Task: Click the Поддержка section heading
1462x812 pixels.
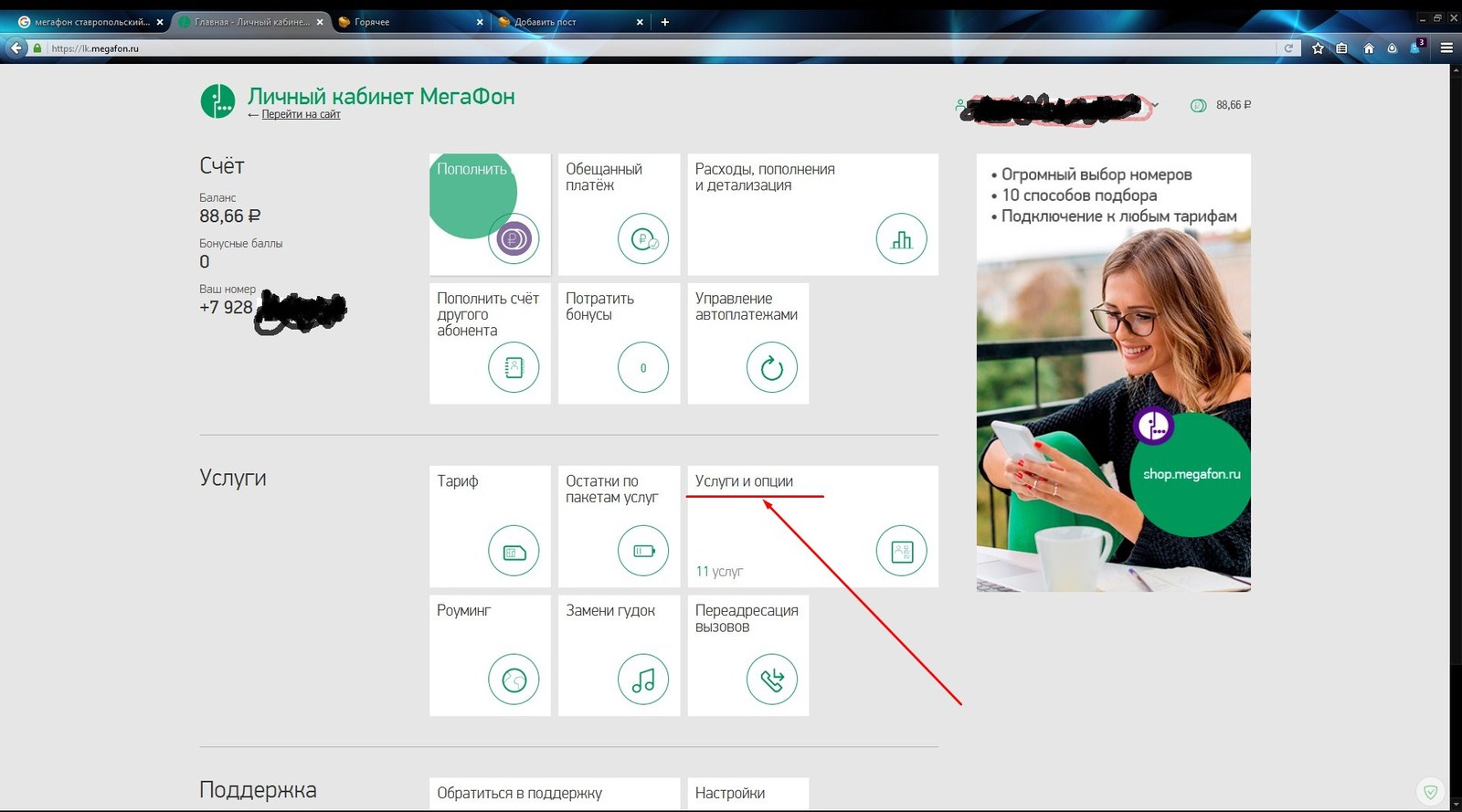Action: [258, 790]
